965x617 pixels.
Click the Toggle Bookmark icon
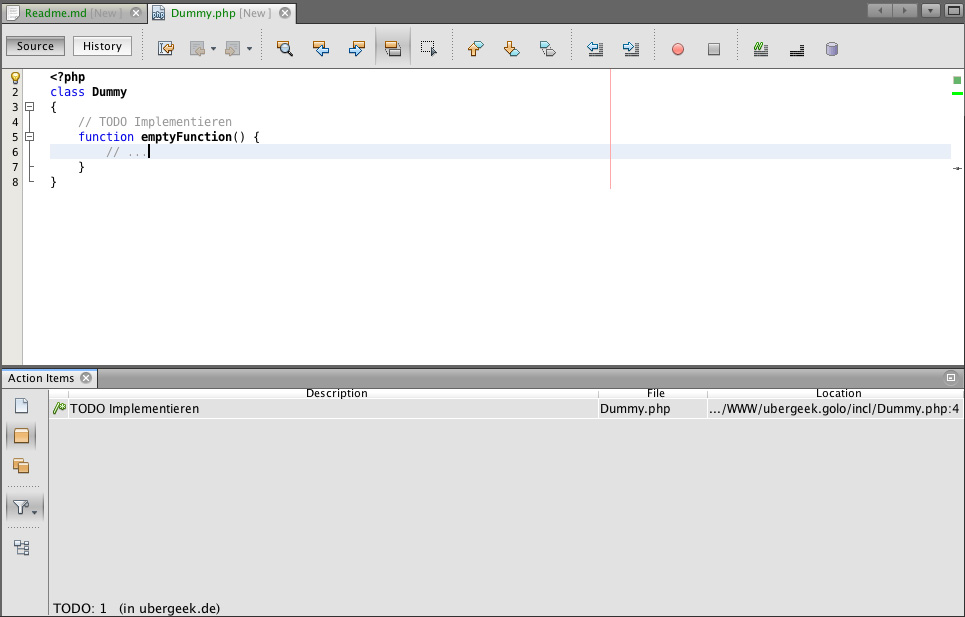pyautogui.click(x=548, y=49)
